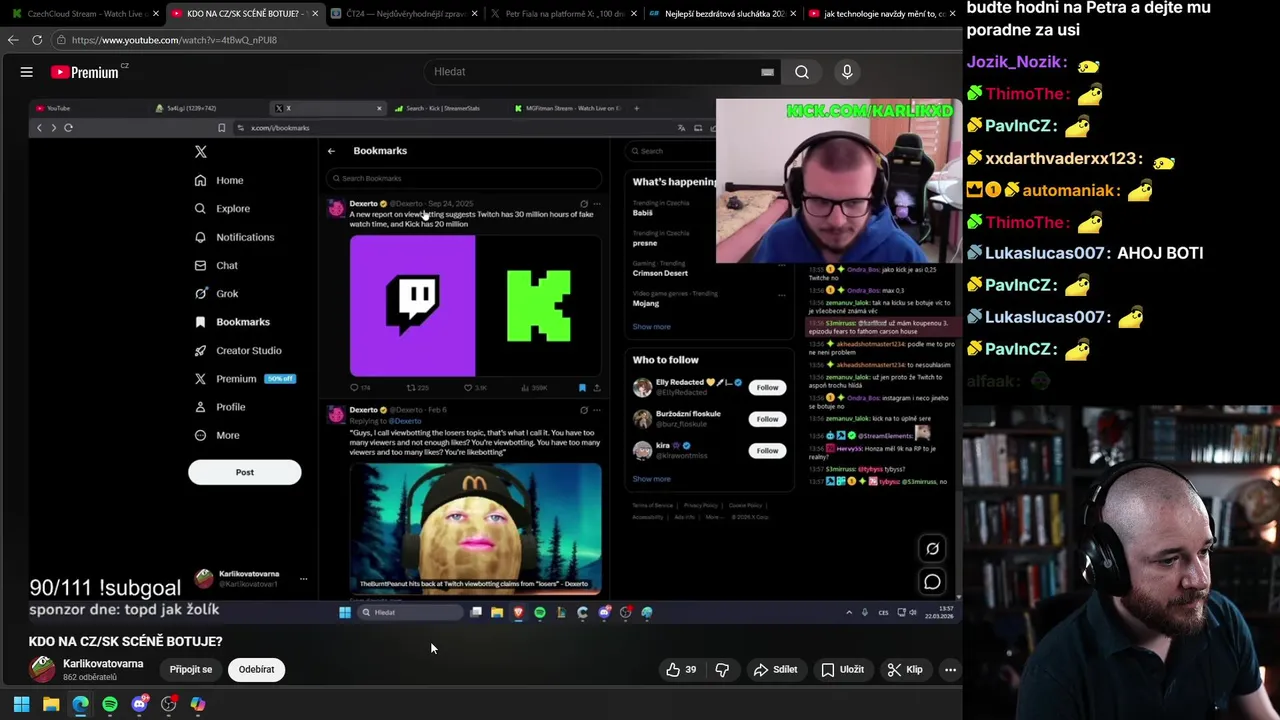Screen dimensions: 1280x720
Task: Share the video using Sdílet
Action: coord(775,670)
